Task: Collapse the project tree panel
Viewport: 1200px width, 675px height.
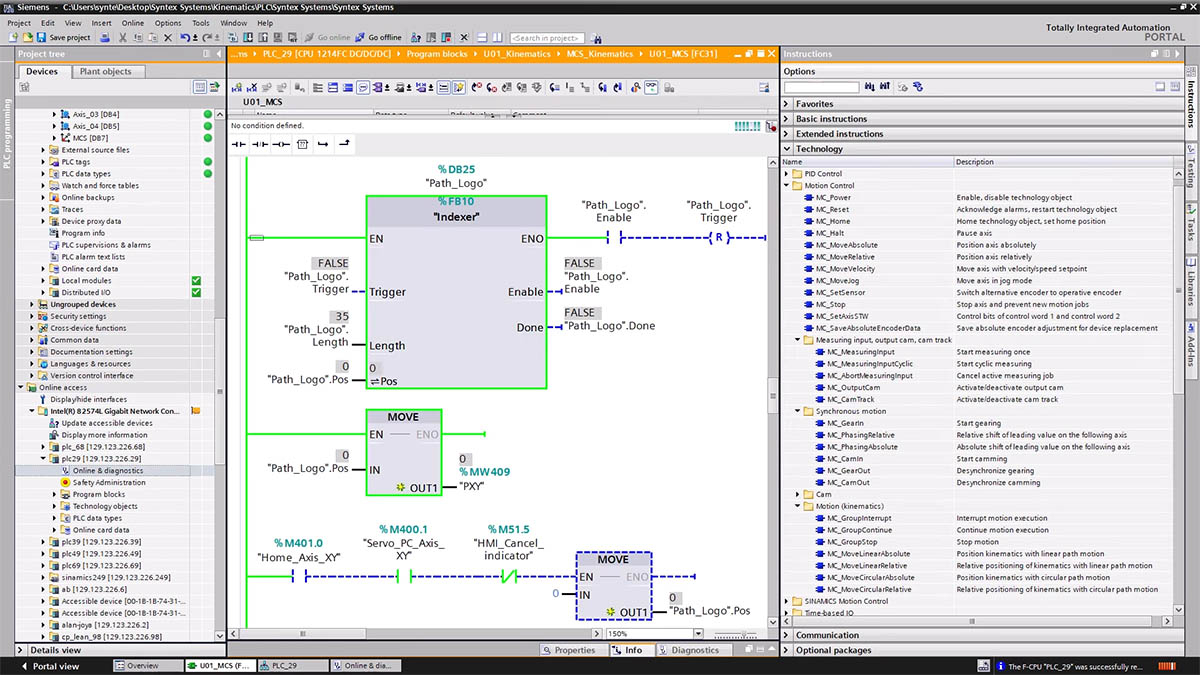Action: (219, 54)
